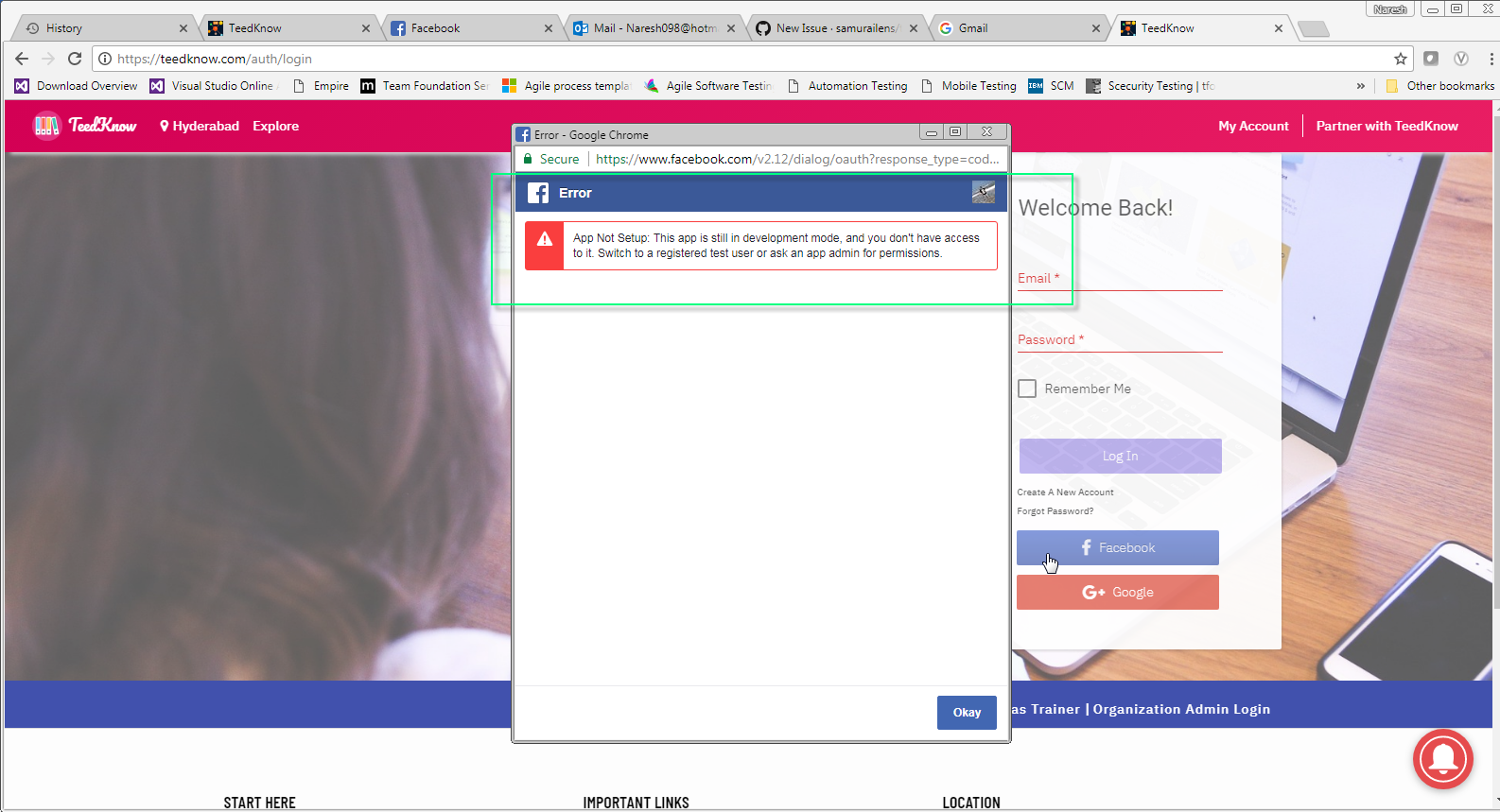
Task: Close the History tab
Action: (183, 28)
